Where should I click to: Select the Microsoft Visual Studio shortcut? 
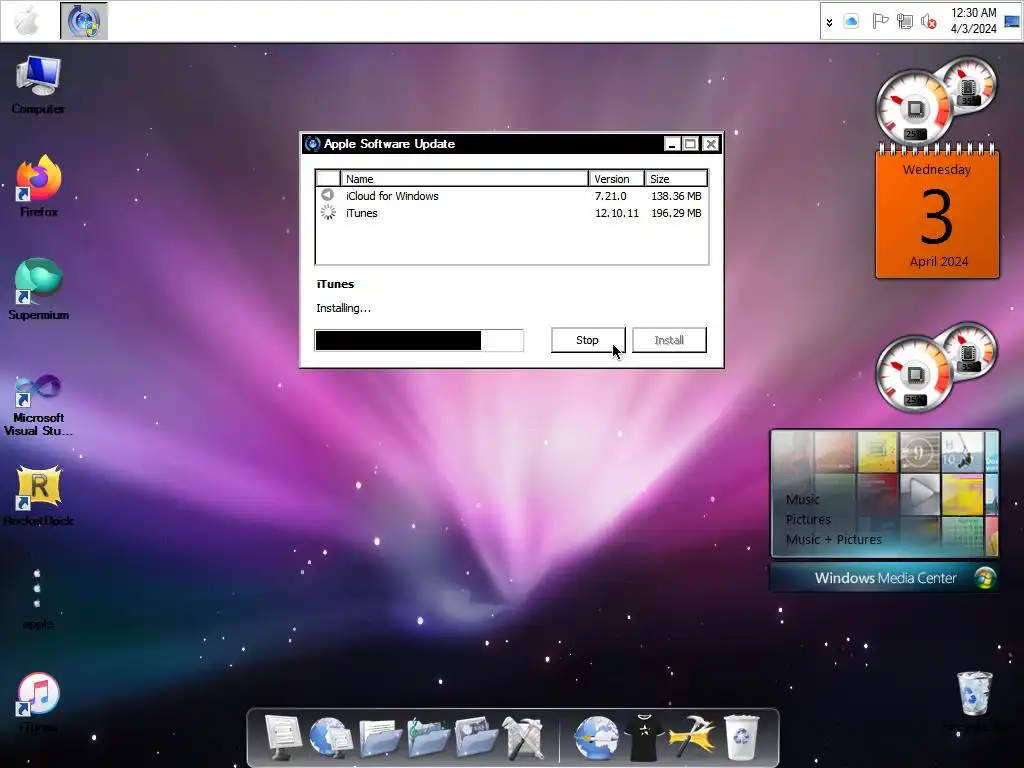[x=39, y=405]
